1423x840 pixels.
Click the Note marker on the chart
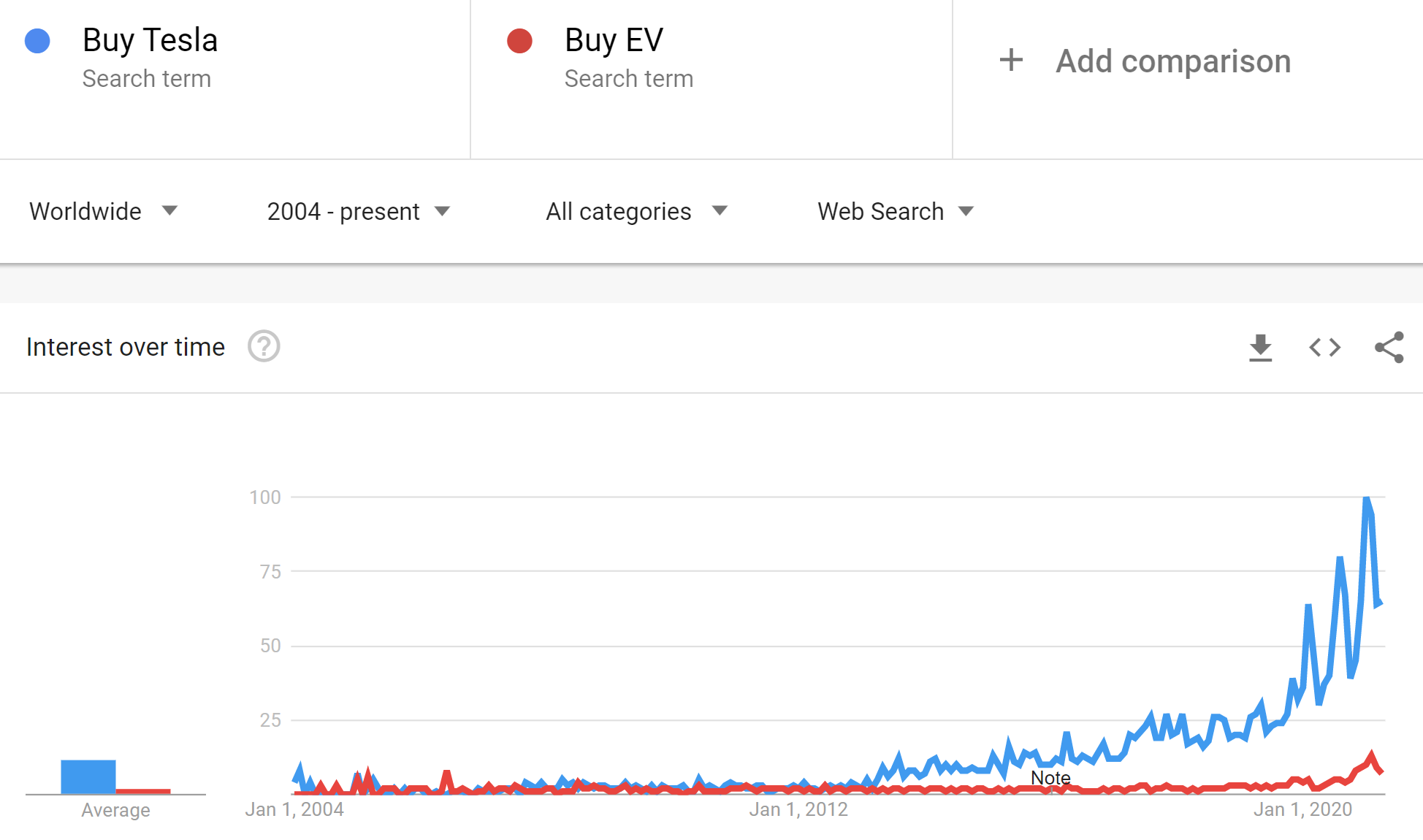[1050, 778]
